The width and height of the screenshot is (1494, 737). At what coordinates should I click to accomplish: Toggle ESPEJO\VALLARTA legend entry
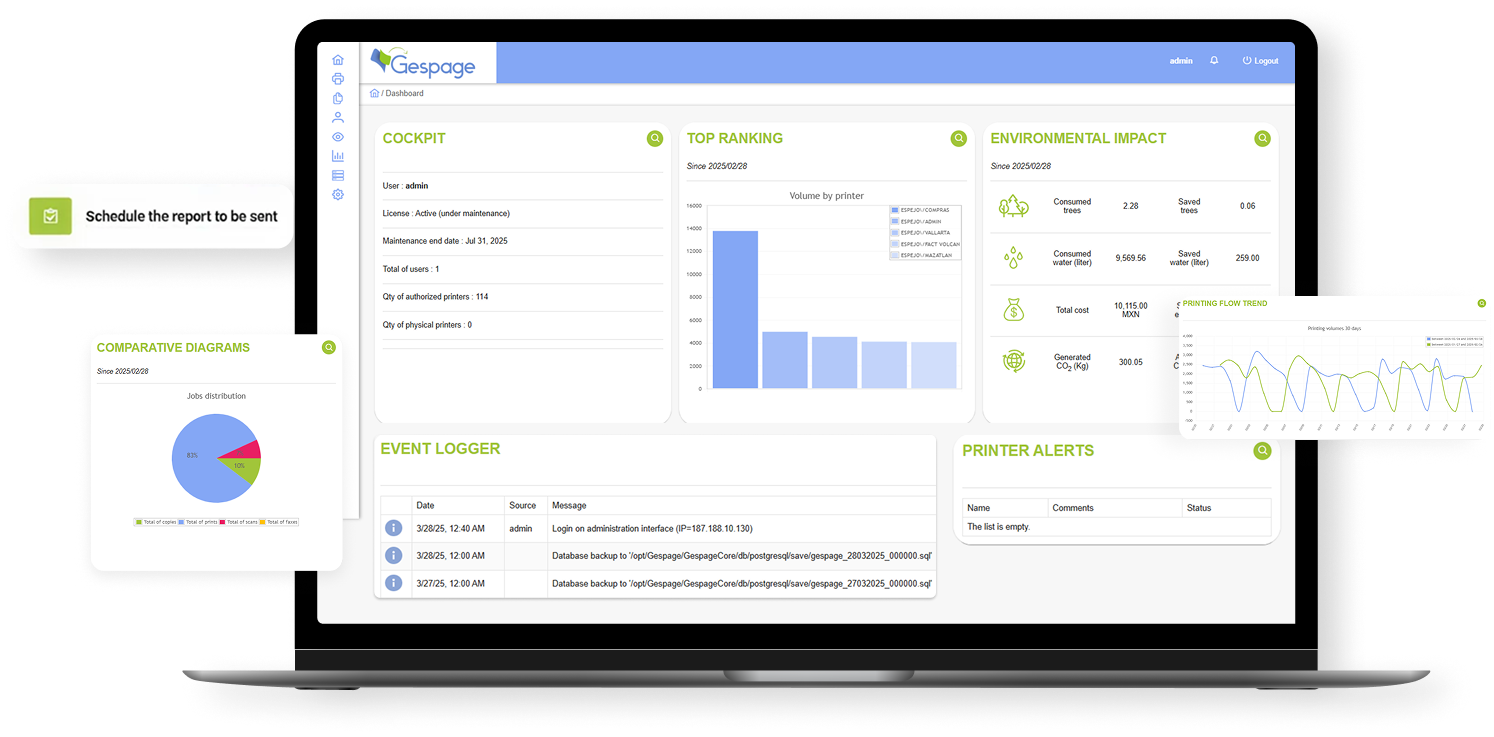point(922,232)
